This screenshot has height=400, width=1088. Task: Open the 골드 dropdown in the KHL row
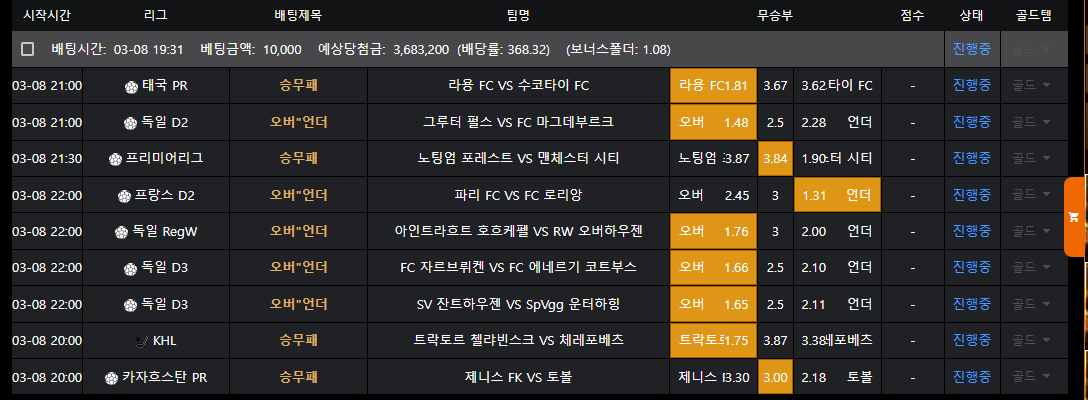tap(1032, 340)
